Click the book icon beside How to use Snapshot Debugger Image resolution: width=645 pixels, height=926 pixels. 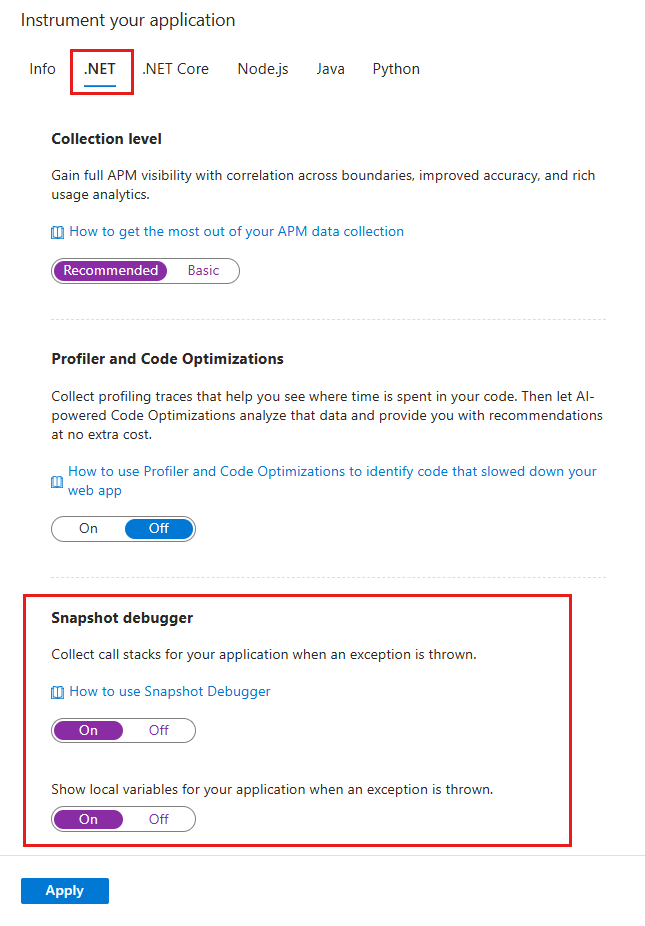point(57,691)
